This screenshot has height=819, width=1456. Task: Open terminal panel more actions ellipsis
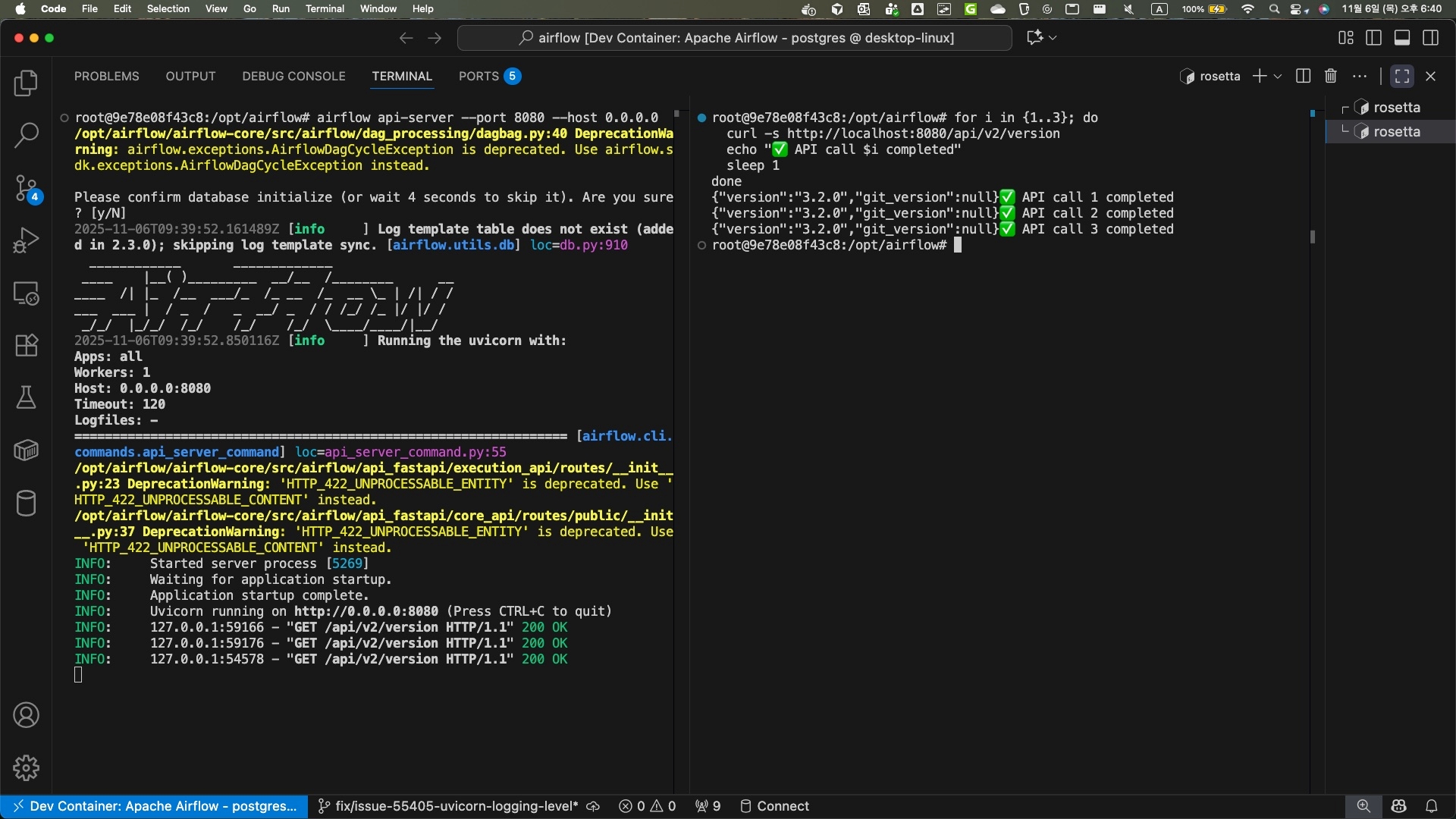1359,76
